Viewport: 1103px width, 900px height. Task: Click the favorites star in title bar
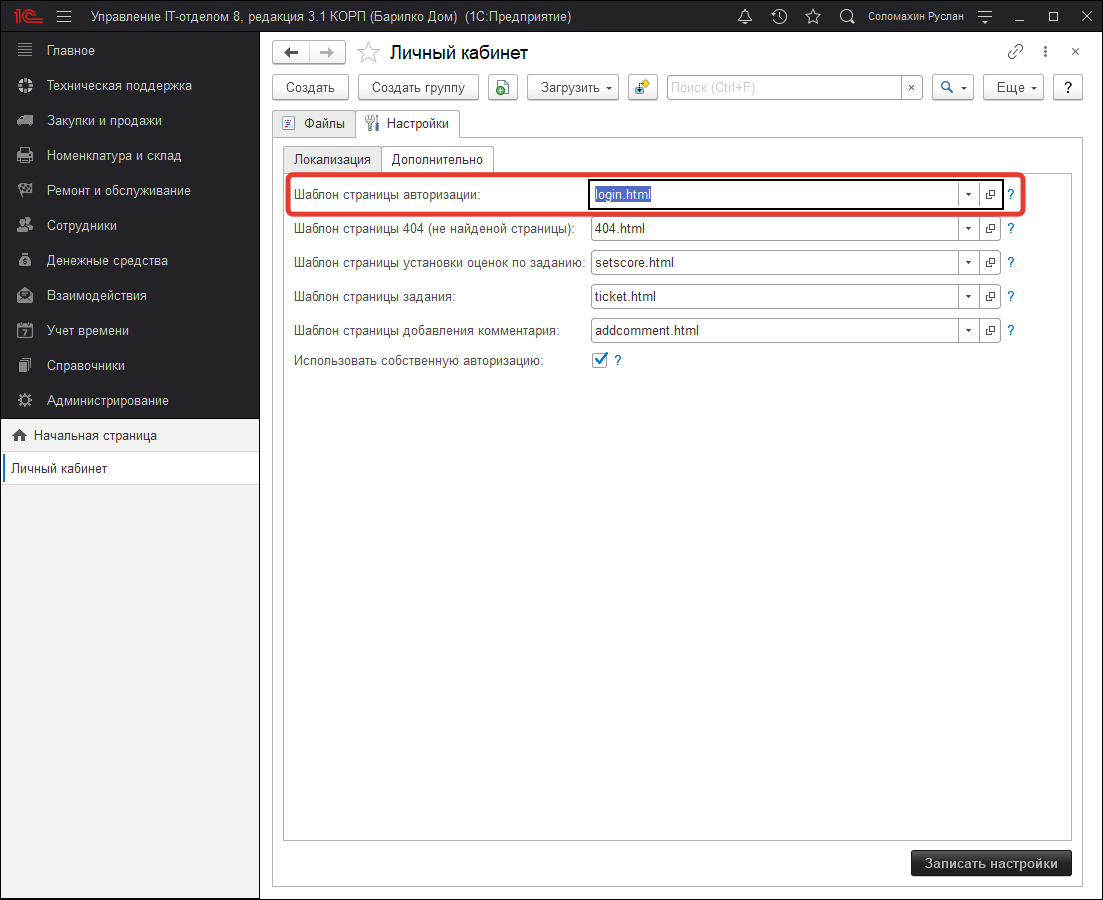(813, 17)
